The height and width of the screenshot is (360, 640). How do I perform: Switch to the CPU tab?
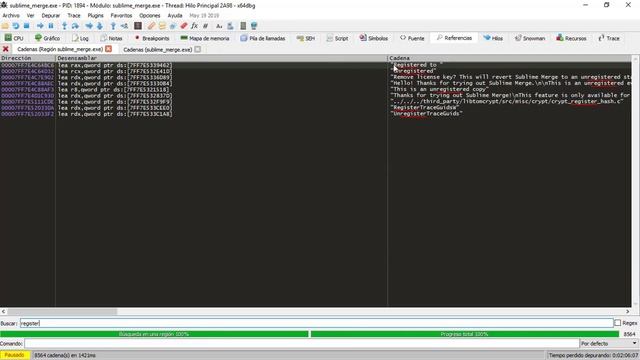point(14,38)
